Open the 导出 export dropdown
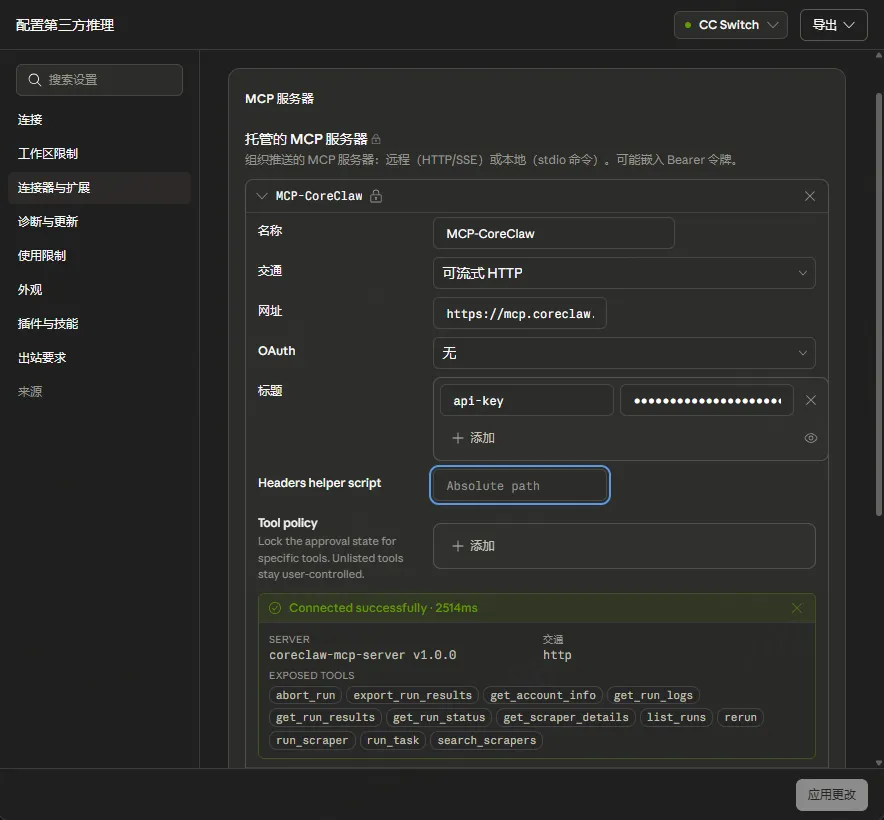The image size is (884, 820). point(833,25)
